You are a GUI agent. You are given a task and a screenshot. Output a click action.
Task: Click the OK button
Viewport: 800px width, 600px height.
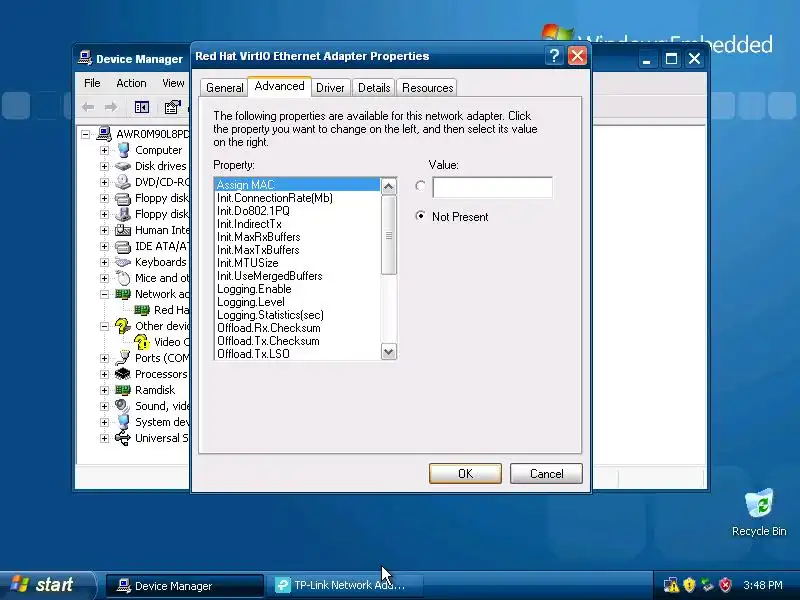coord(465,473)
